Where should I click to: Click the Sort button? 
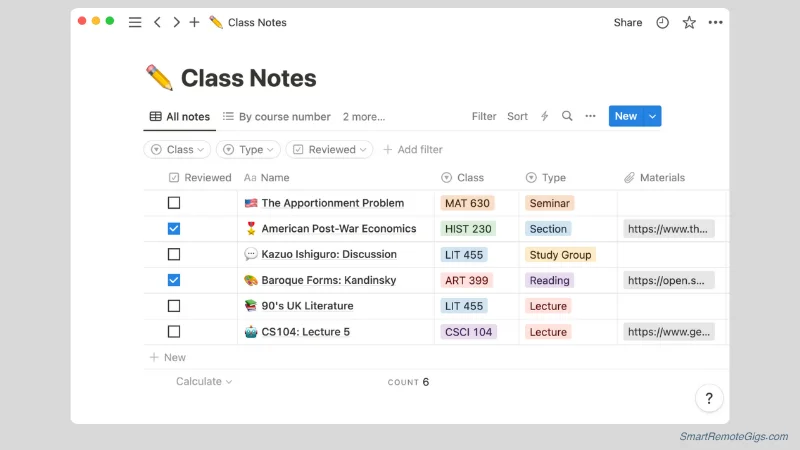517,116
